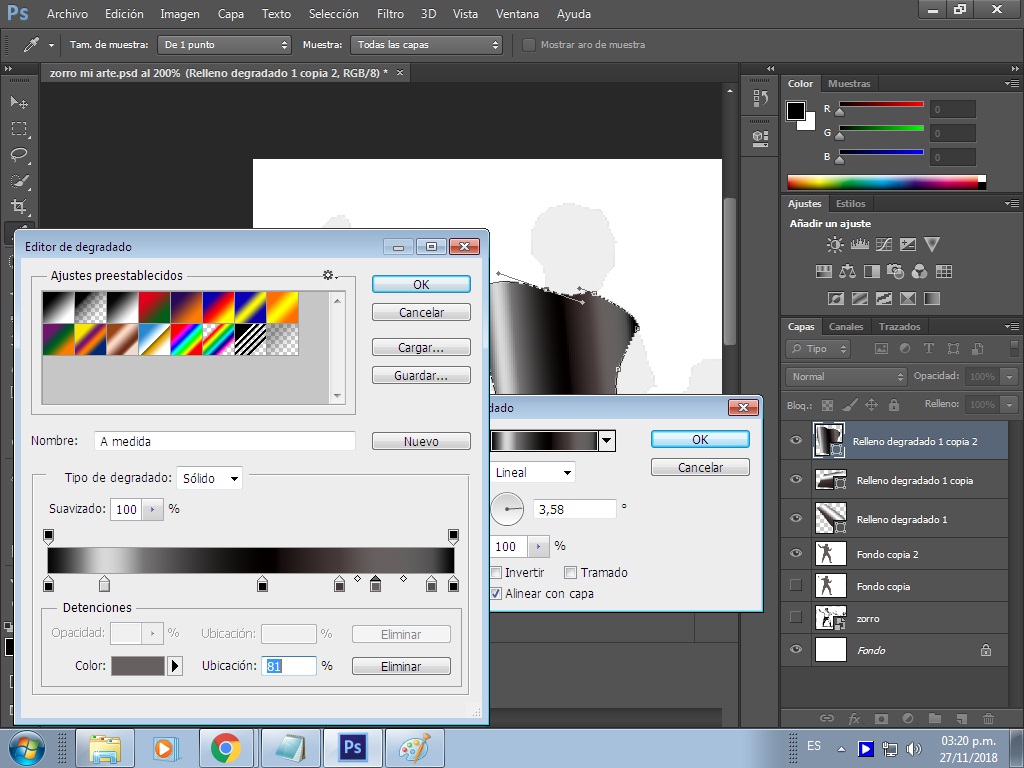This screenshot has height=768, width=1024.
Task: Hide the Relleno degradado 1 copia 2 layer
Action: pos(795,440)
